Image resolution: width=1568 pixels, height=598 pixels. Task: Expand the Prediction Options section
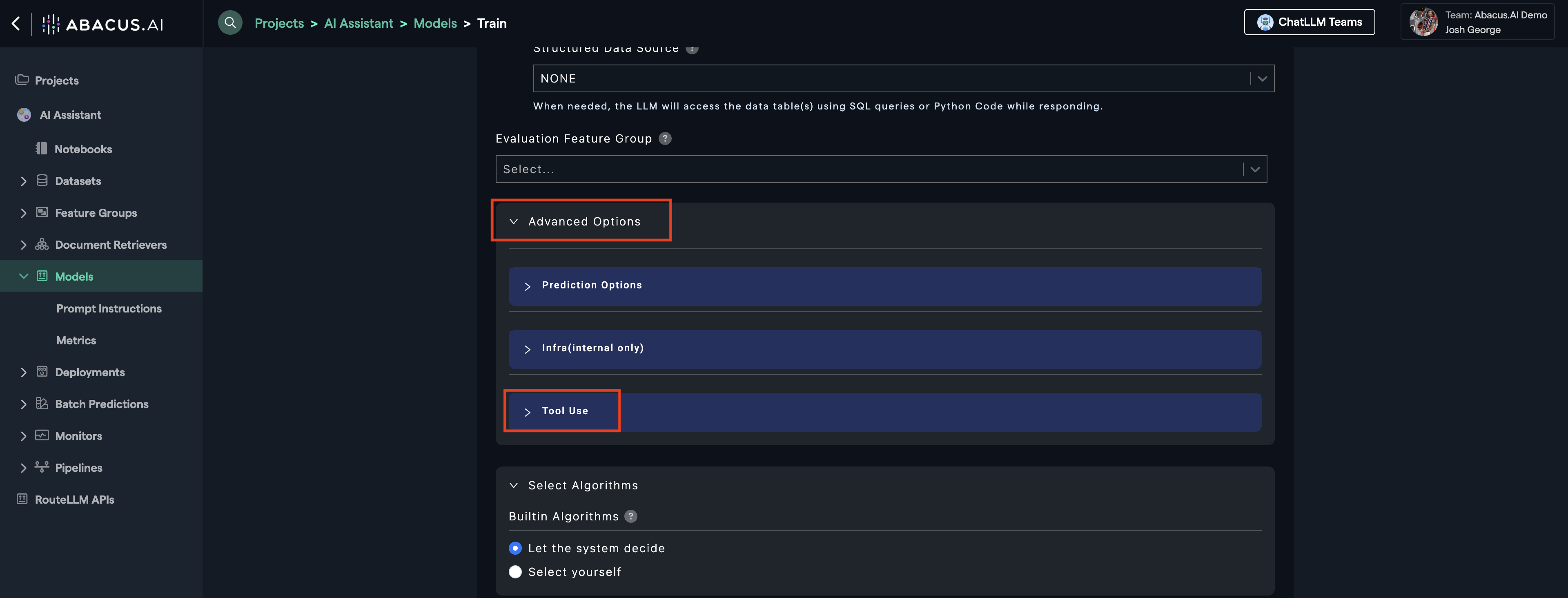pos(591,286)
